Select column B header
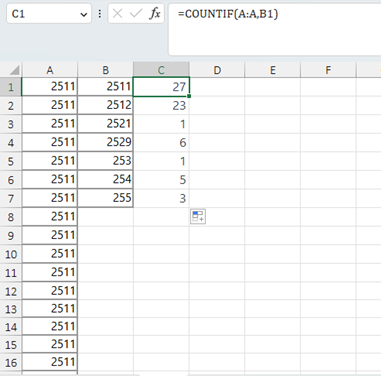The height and width of the screenshot is (376, 381). (105, 70)
